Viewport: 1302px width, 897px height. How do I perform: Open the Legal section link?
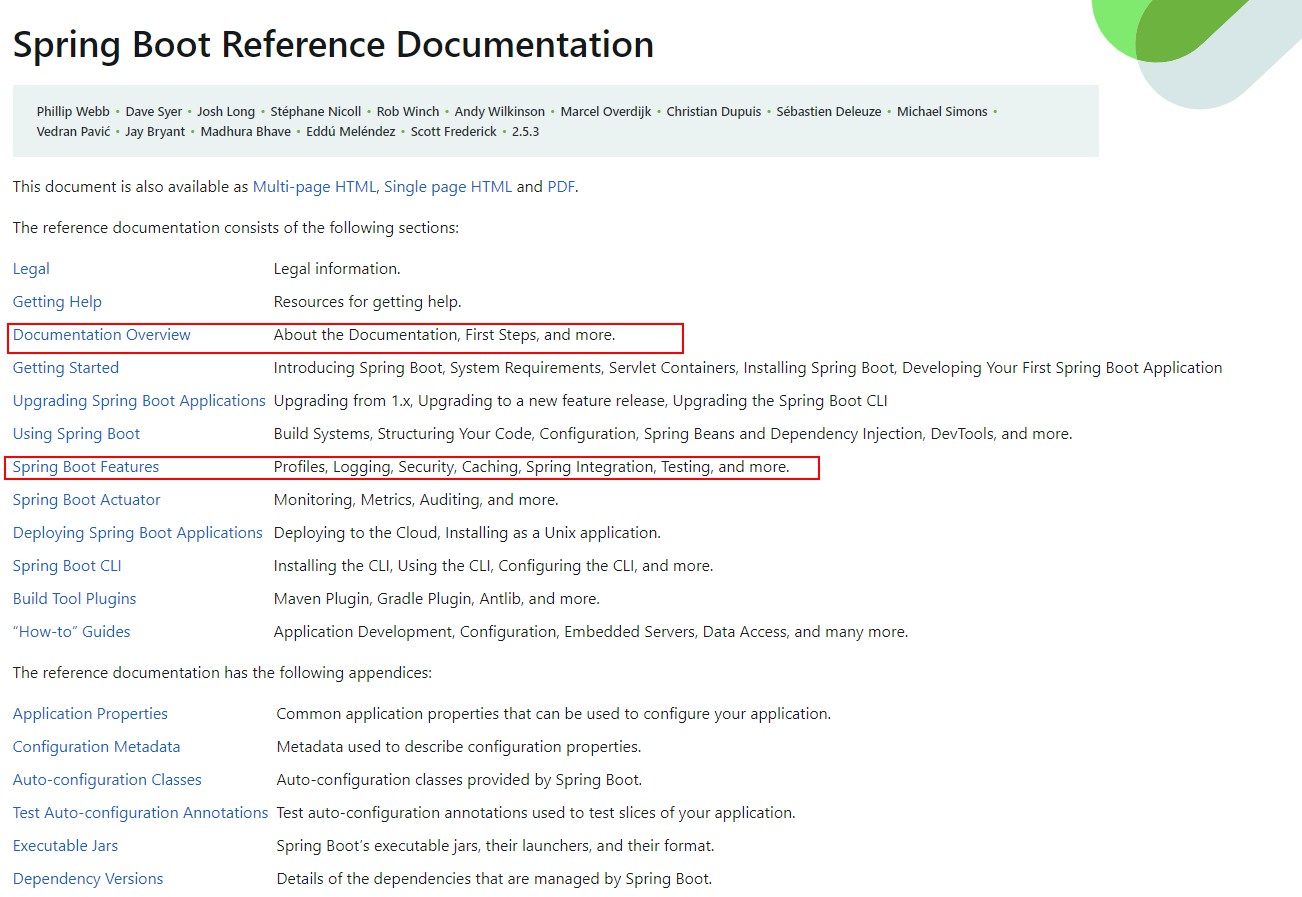pyautogui.click(x=31, y=269)
